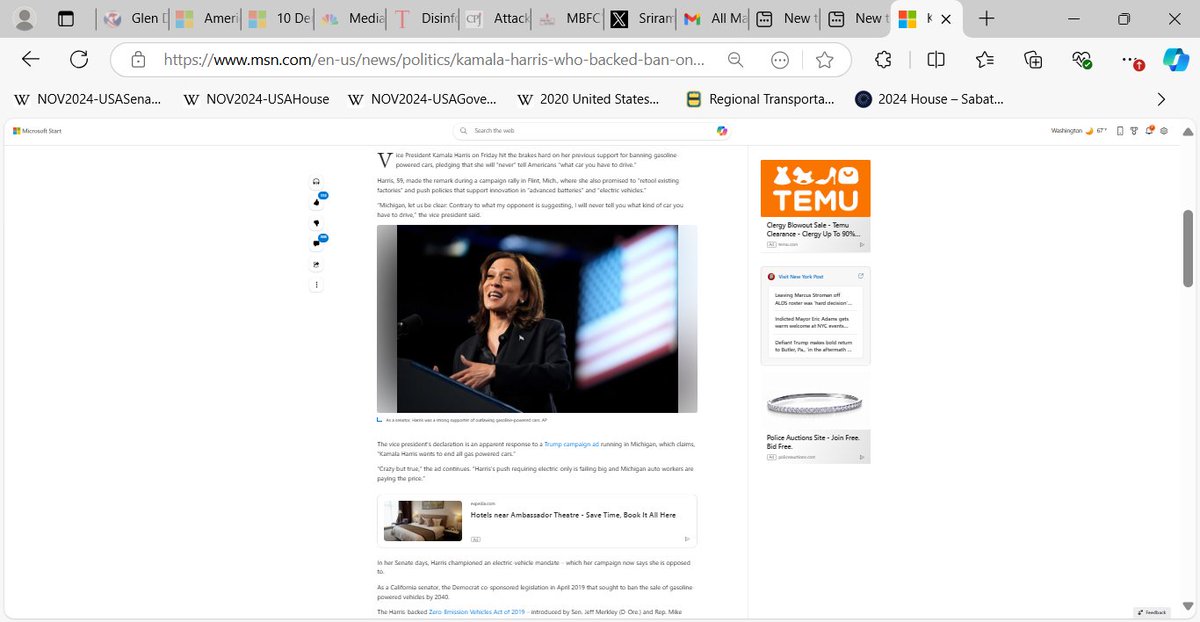Click the Feedback button at page bottom
1200x622 pixels.
[1152, 612]
